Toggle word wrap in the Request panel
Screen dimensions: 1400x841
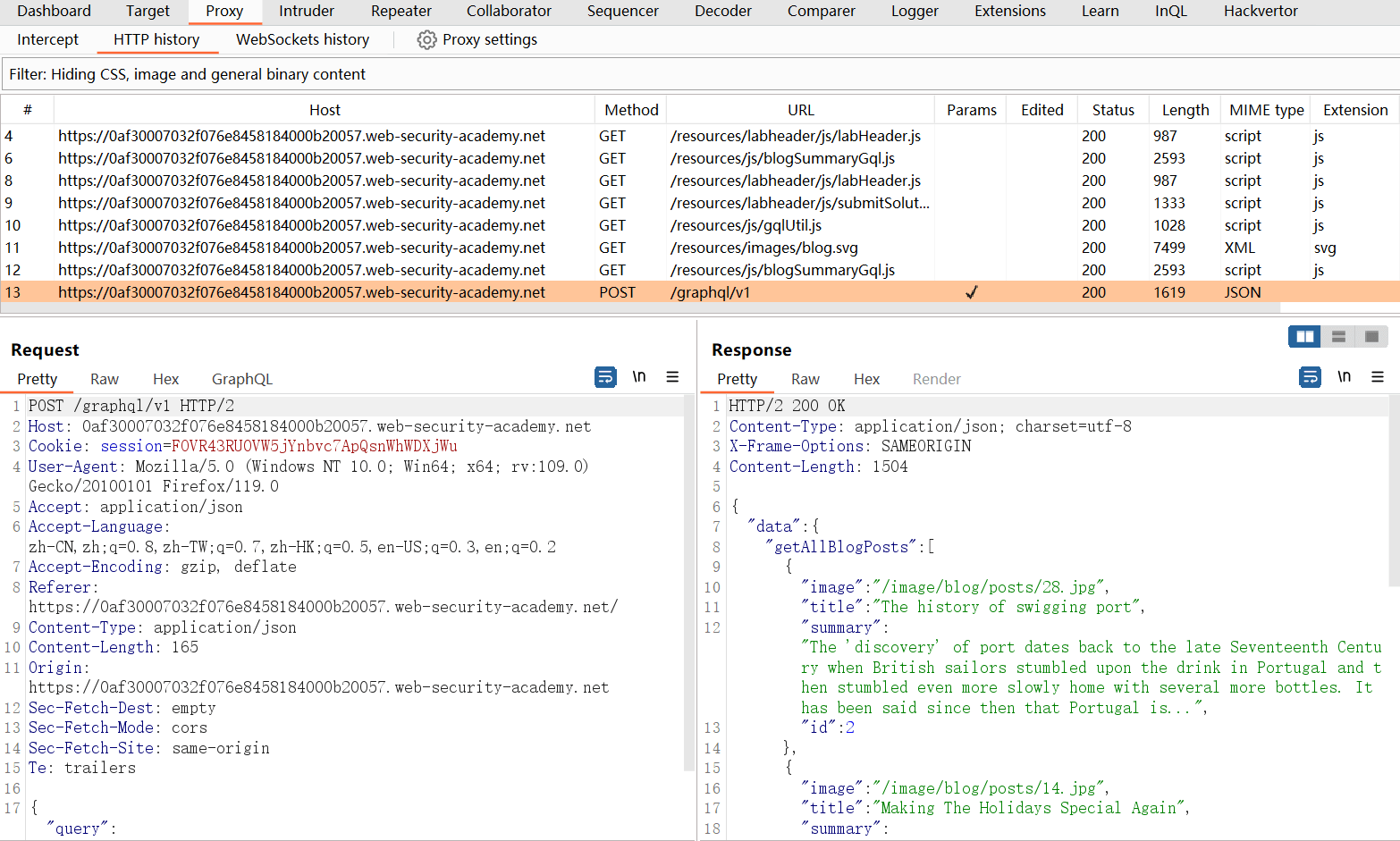(x=605, y=377)
